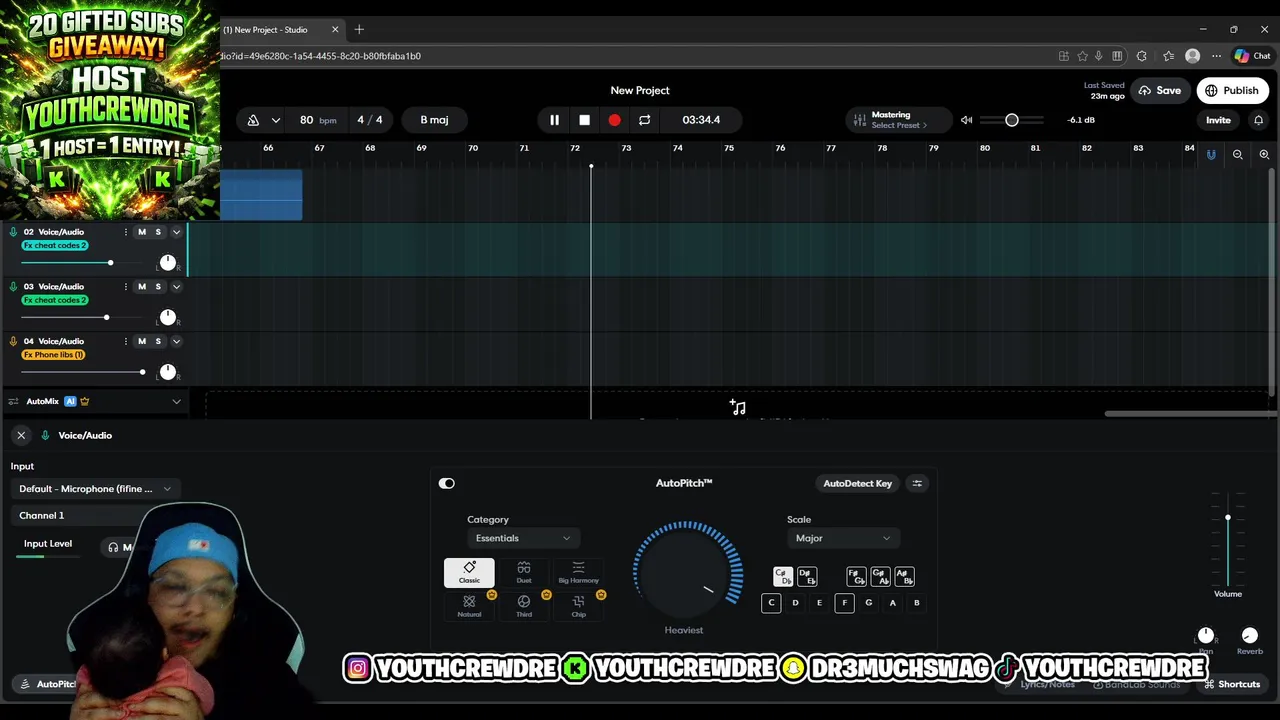Select the Duet AutoPitch preset
Image resolution: width=1280 pixels, height=720 pixels.
(524, 572)
